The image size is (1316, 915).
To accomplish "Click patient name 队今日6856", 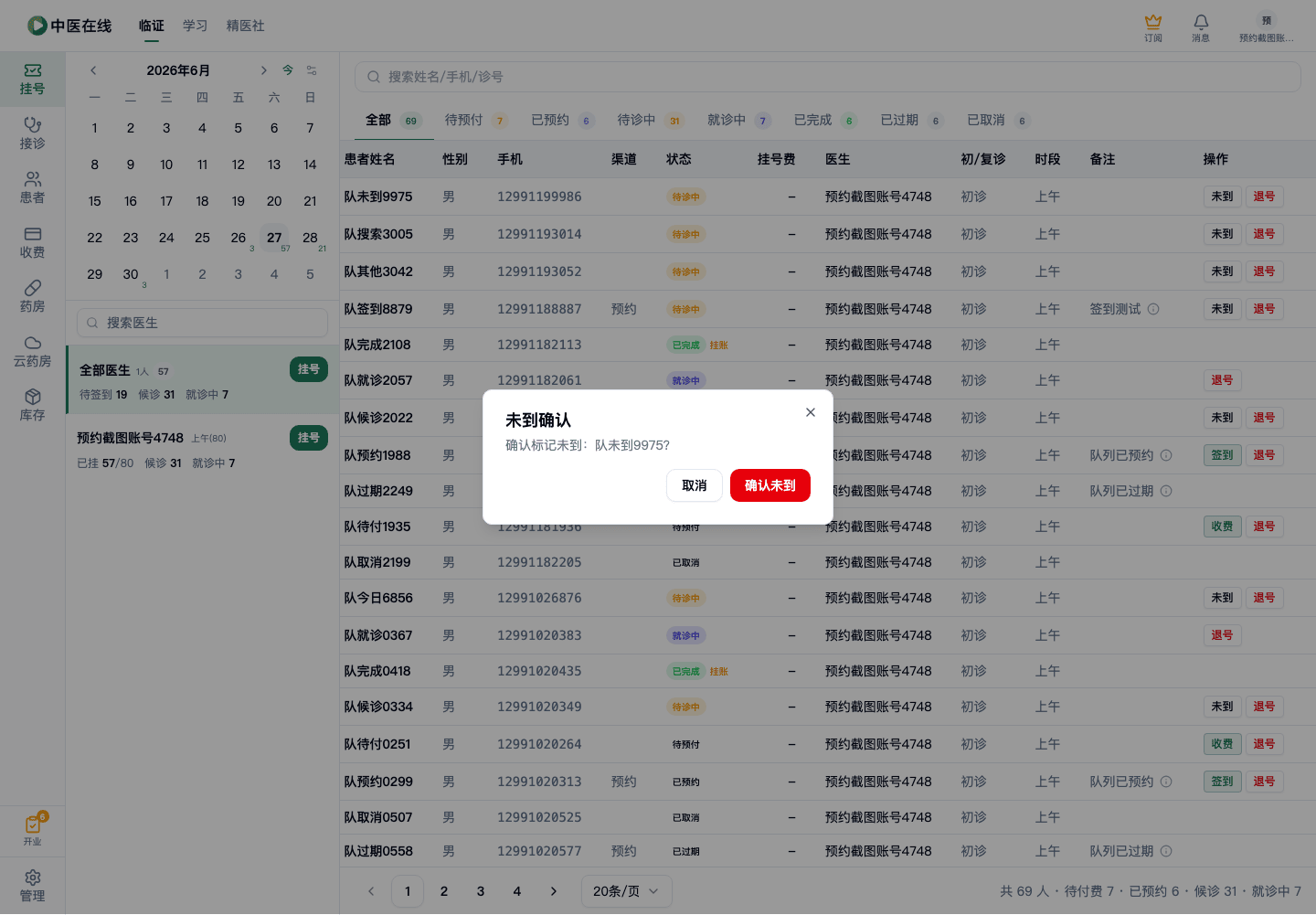I will pos(378,598).
